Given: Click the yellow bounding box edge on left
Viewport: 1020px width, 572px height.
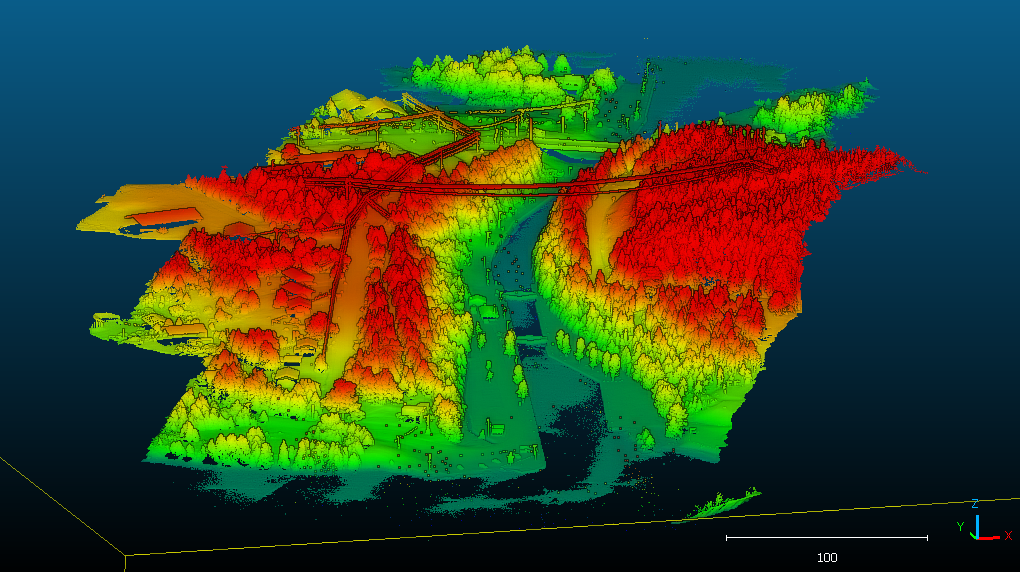Looking at the screenshot, I should (x=60, y=505).
